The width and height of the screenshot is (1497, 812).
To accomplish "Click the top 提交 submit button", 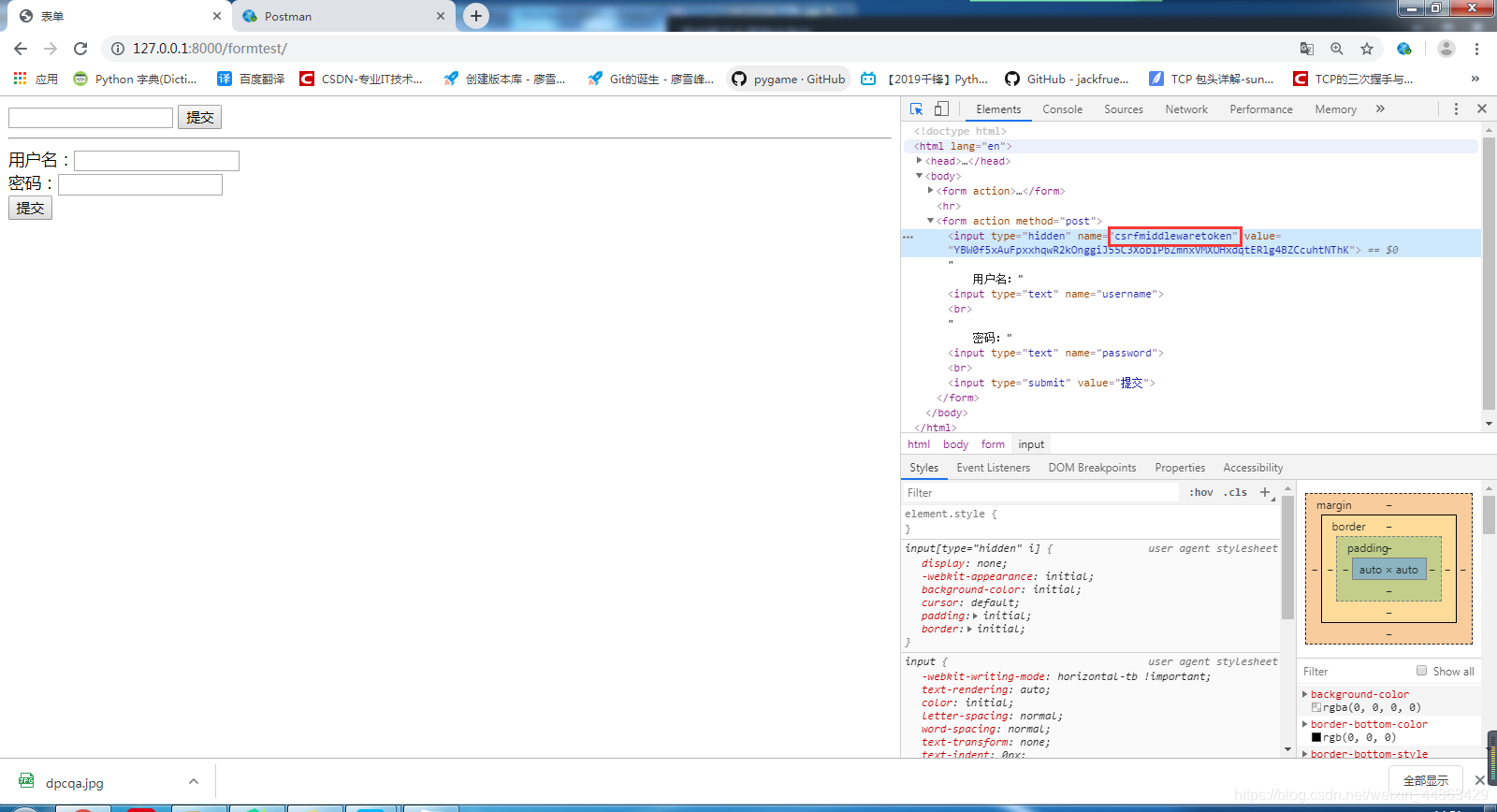I will pos(199,117).
